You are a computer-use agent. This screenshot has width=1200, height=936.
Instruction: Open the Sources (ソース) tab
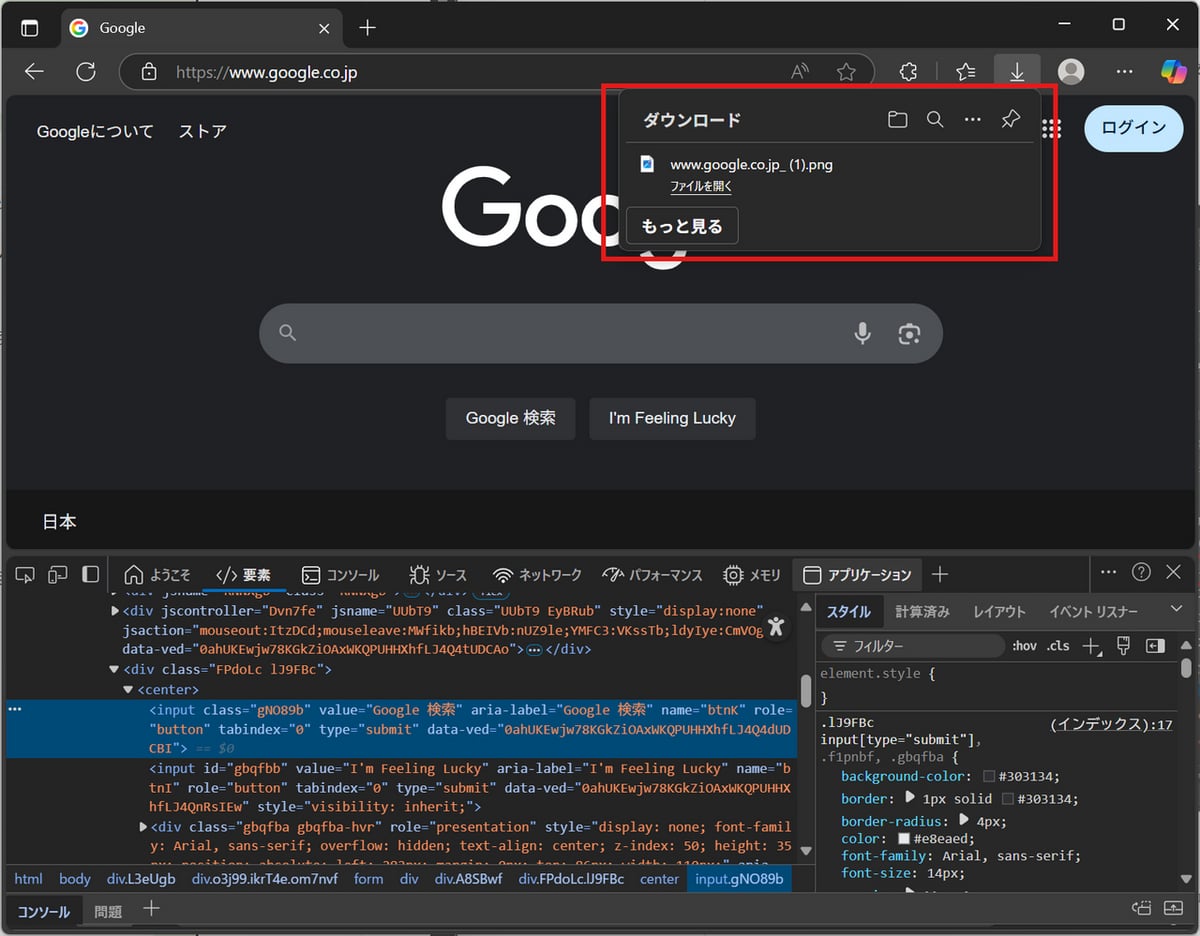click(438, 575)
